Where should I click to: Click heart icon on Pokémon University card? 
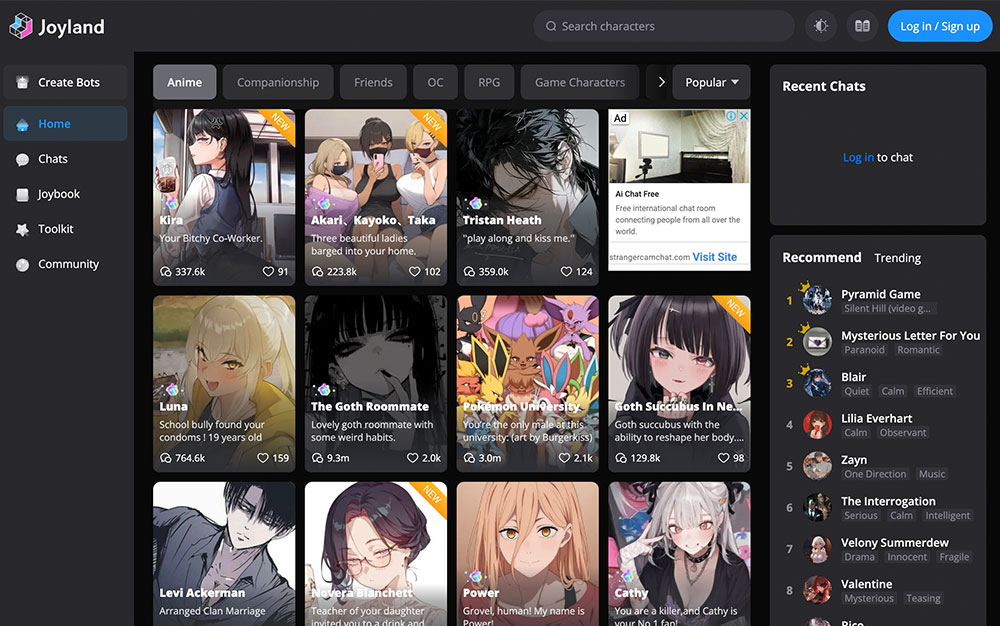pyautogui.click(x=564, y=458)
